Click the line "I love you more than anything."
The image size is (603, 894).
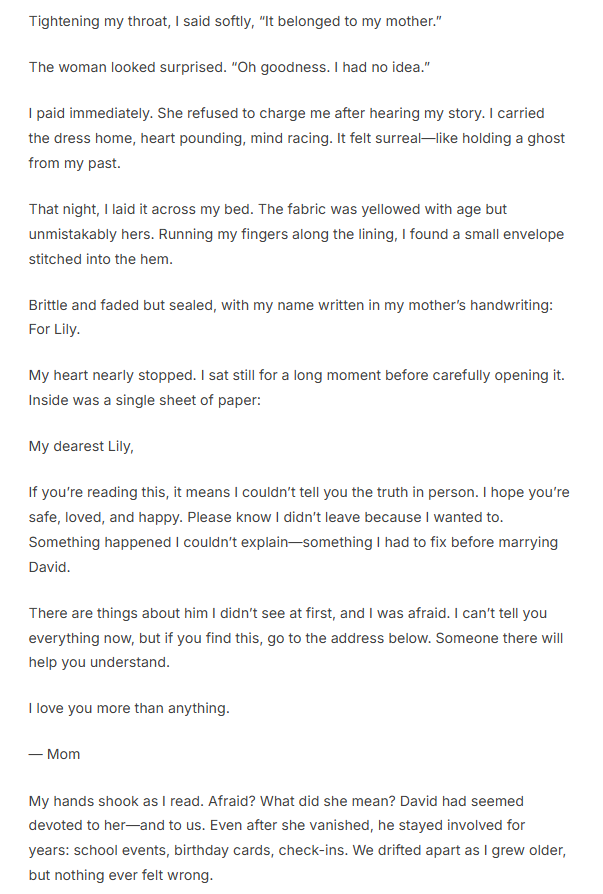[x=129, y=708]
